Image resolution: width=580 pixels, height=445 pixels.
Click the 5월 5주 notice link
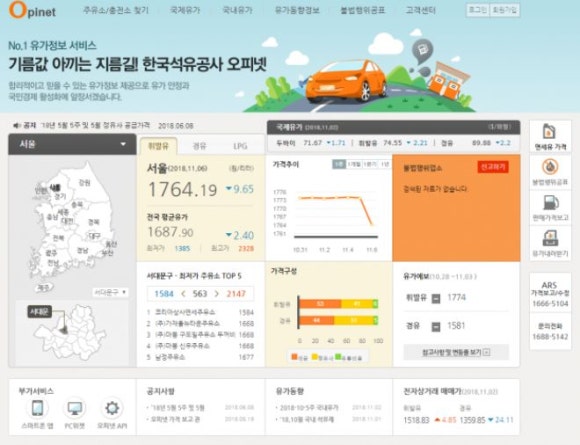pos(95,126)
